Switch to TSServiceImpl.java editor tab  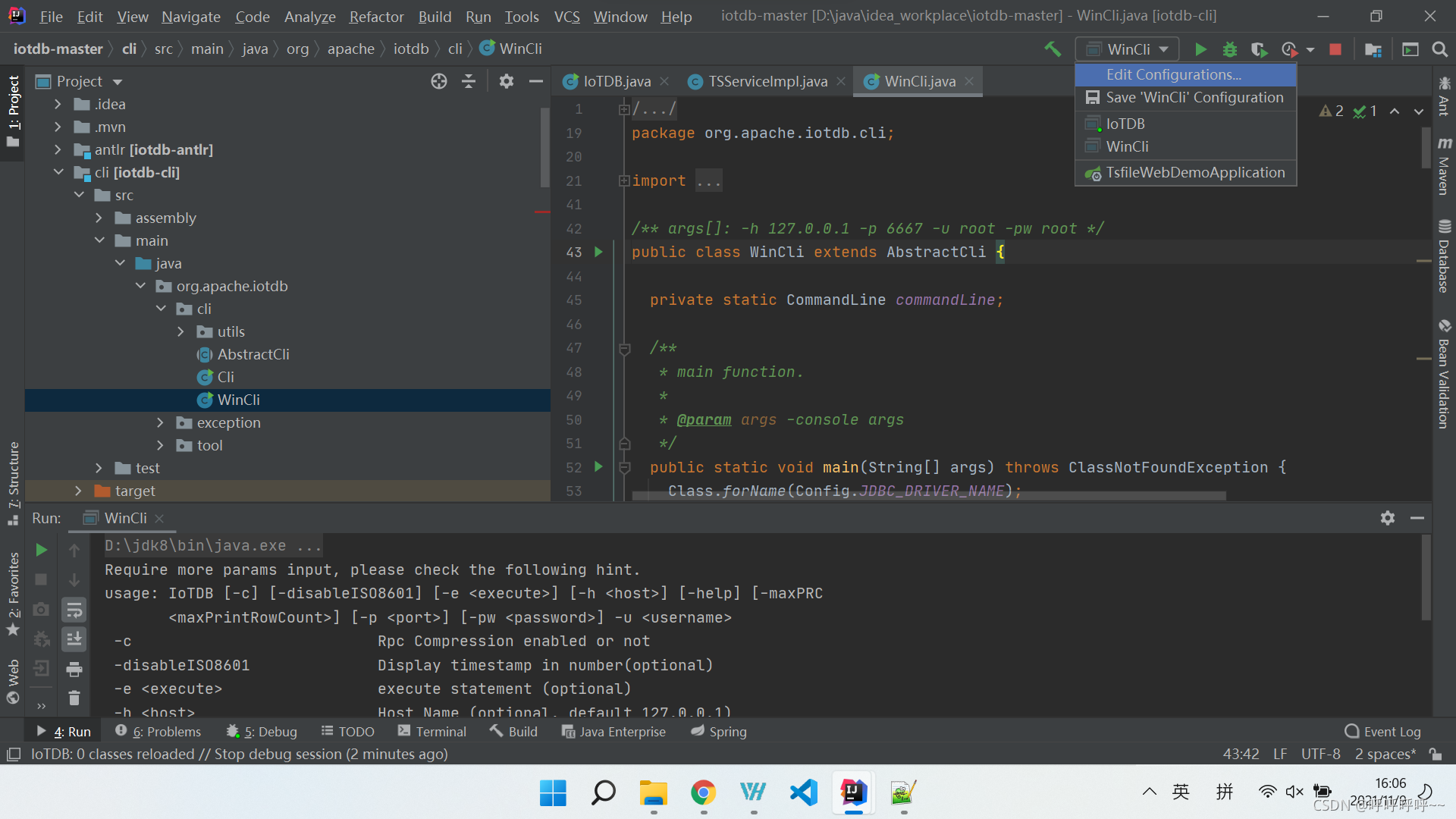tap(767, 81)
